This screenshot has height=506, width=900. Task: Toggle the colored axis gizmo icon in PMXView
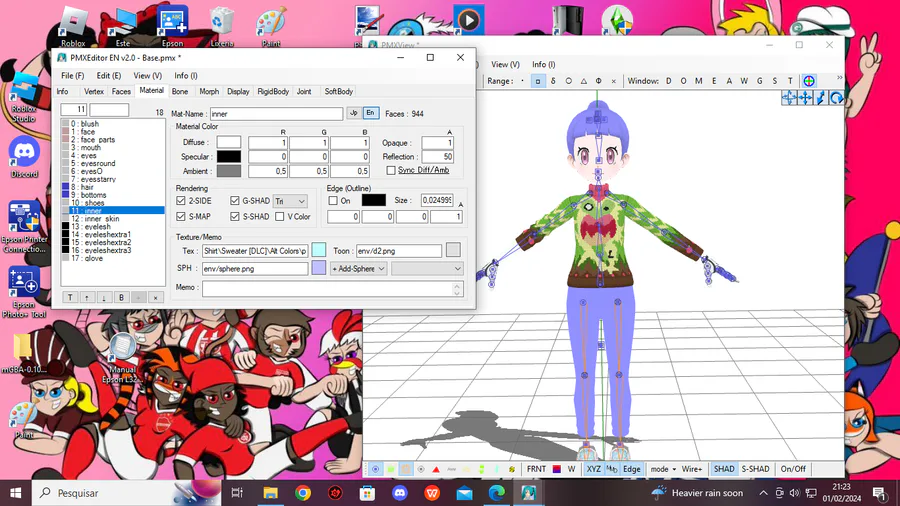(809, 81)
